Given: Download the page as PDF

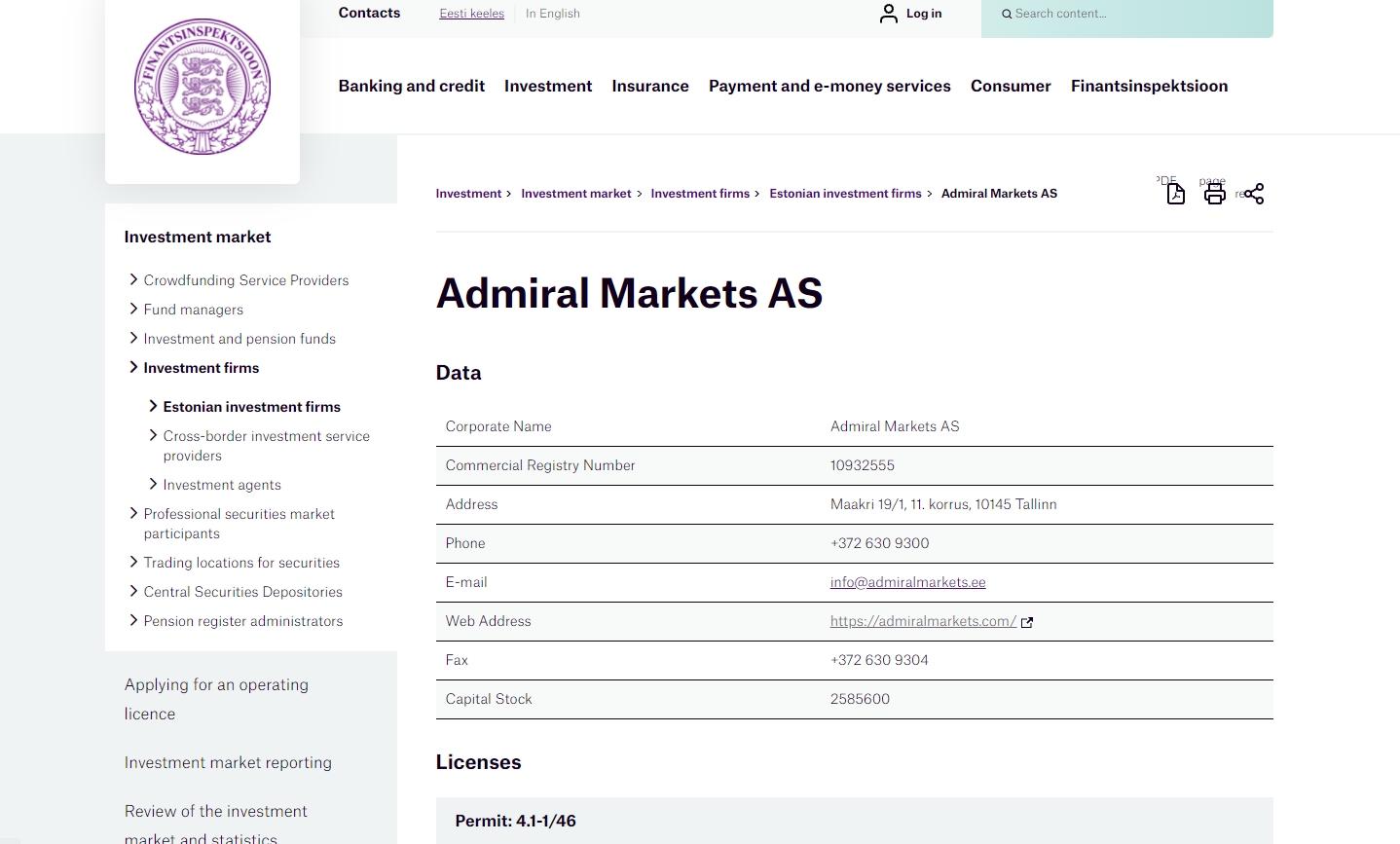Looking at the screenshot, I should pyautogui.click(x=1175, y=194).
